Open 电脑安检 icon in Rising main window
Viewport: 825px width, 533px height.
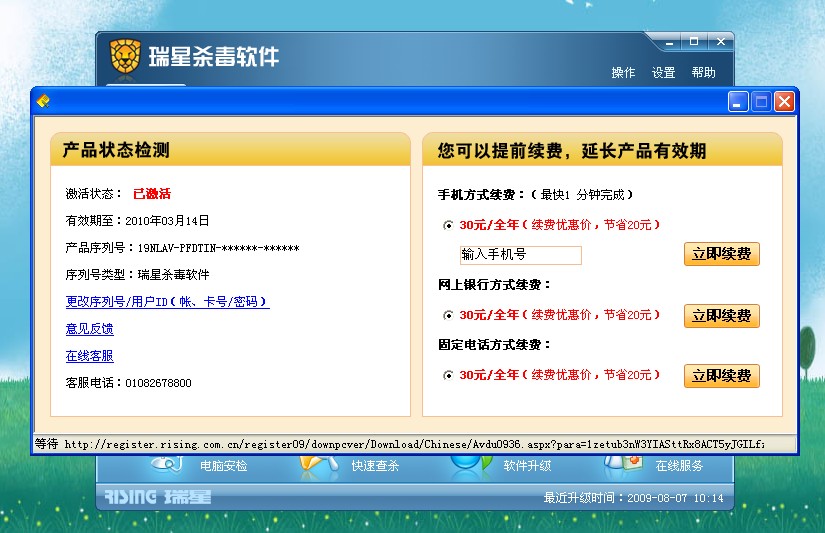pyautogui.click(x=167, y=464)
